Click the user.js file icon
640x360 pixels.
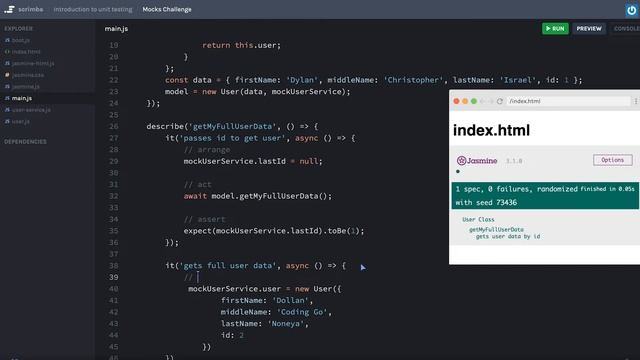coord(7,121)
